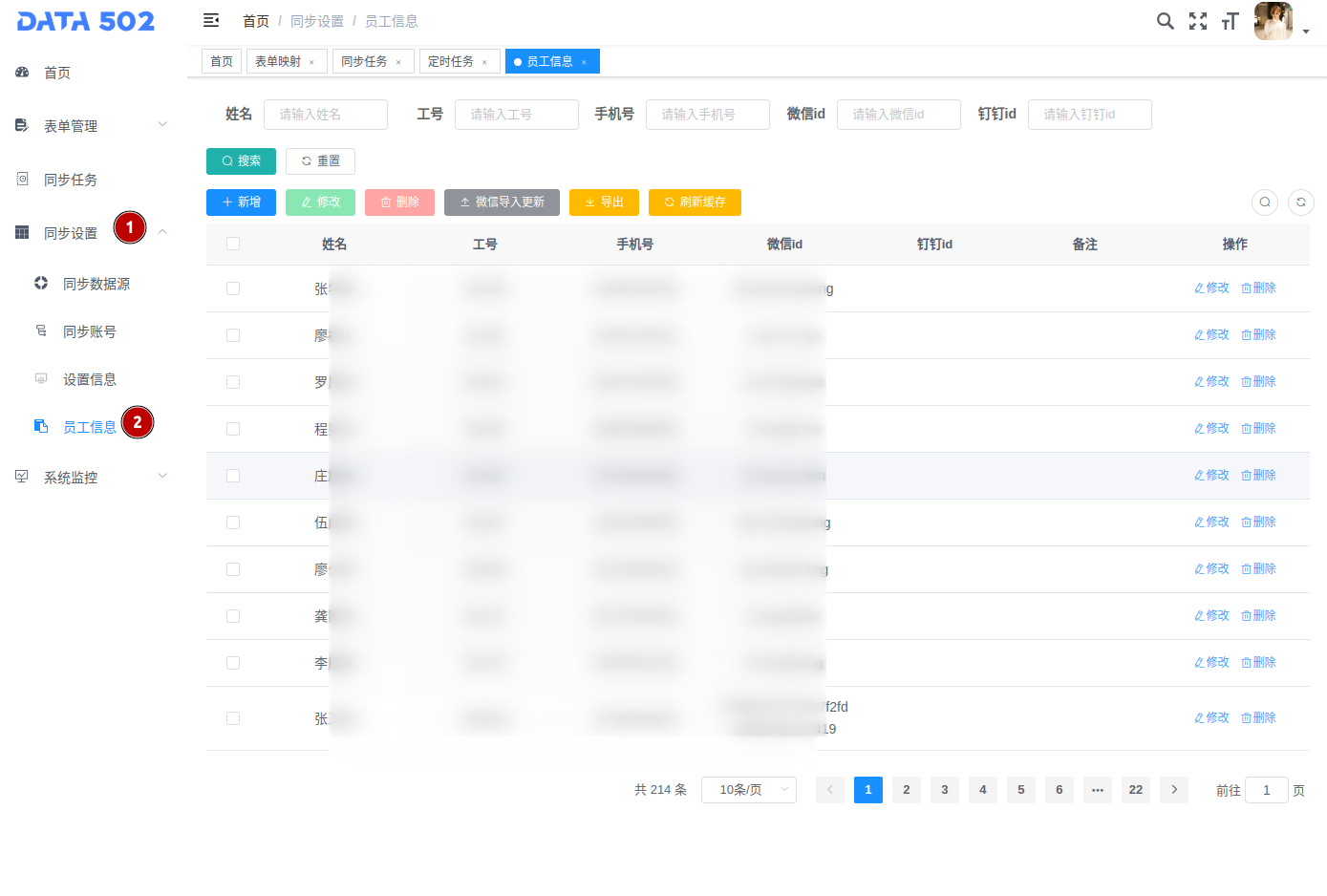The image size is (1327, 896).
Task: Open the top bar search icon
Action: [1165, 21]
